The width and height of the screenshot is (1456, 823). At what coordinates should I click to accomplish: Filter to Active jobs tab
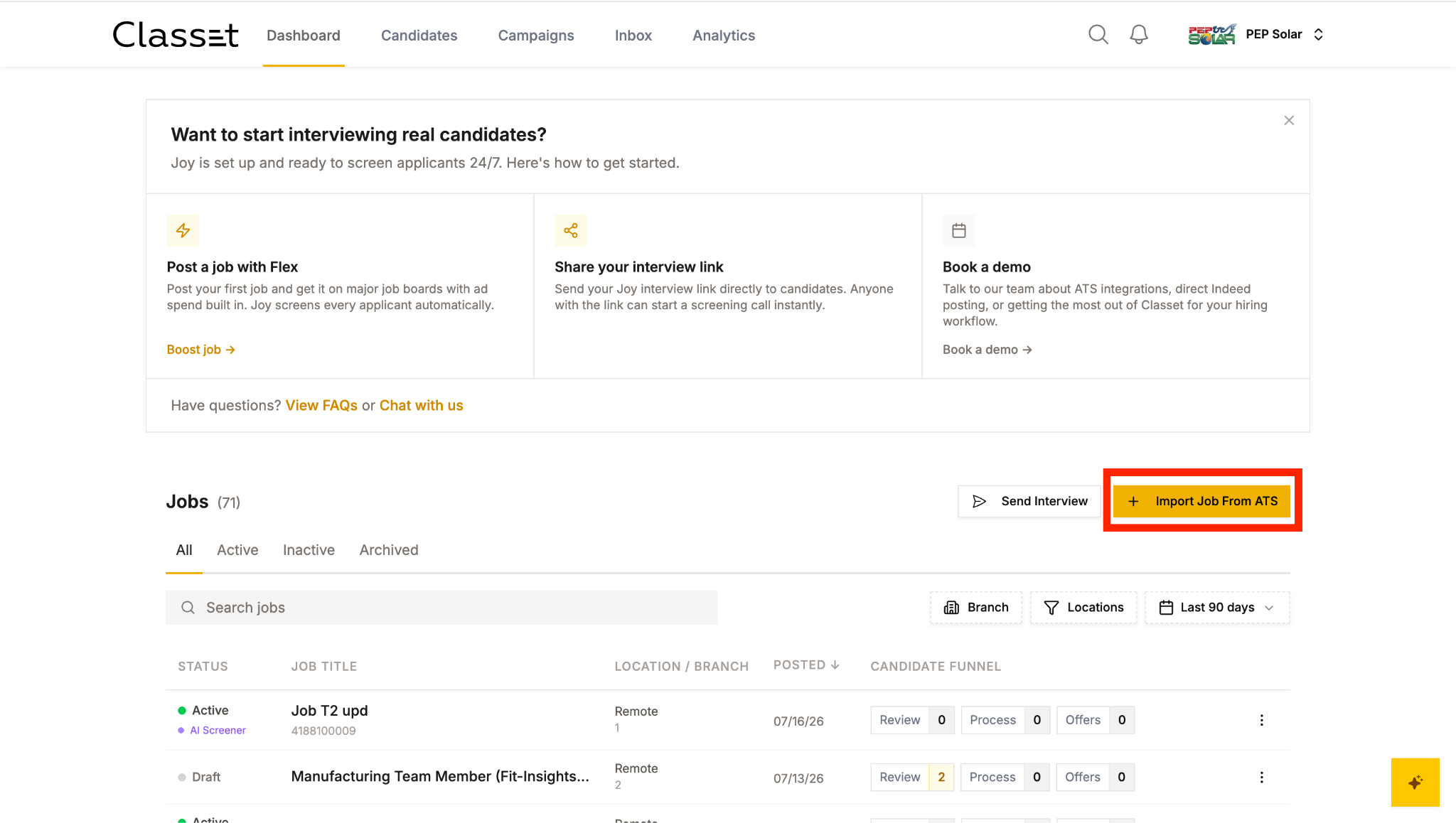[237, 550]
